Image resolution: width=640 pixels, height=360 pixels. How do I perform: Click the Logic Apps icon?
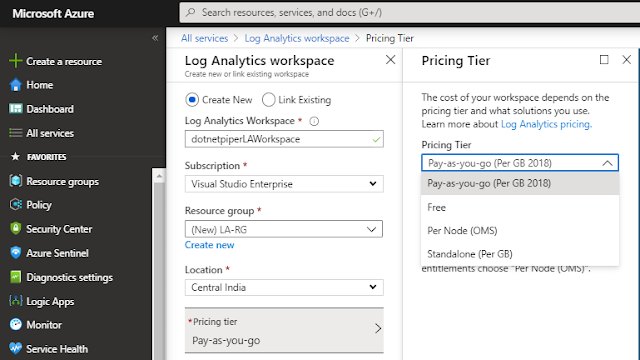16,301
